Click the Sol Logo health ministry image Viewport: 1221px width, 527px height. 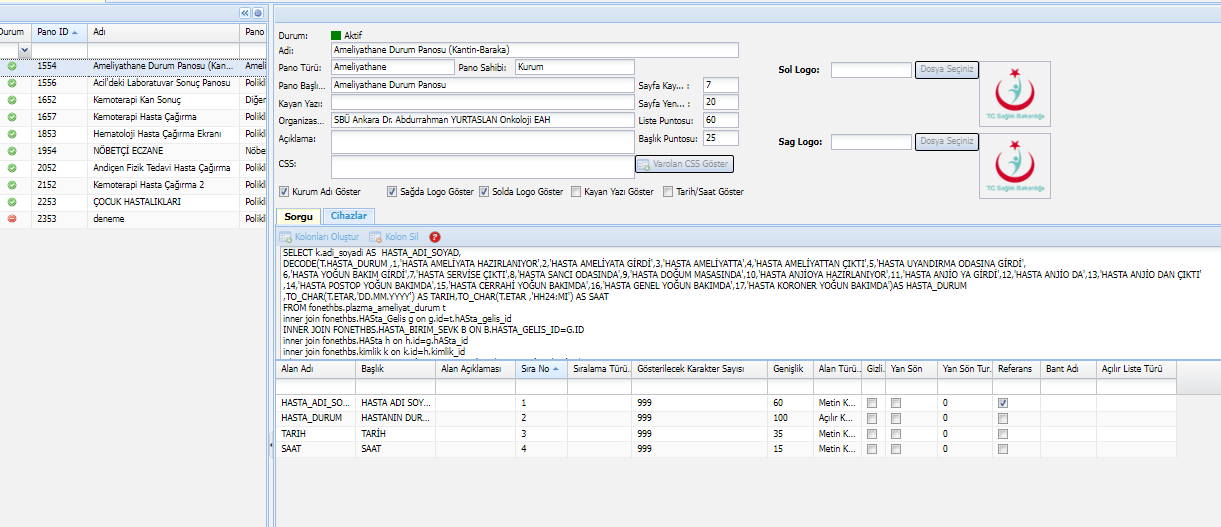[x=1015, y=94]
